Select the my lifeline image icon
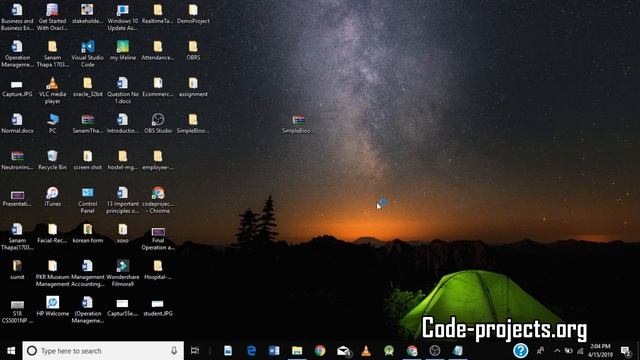Image resolution: width=640 pixels, height=360 pixels. (x=123, y=50)
